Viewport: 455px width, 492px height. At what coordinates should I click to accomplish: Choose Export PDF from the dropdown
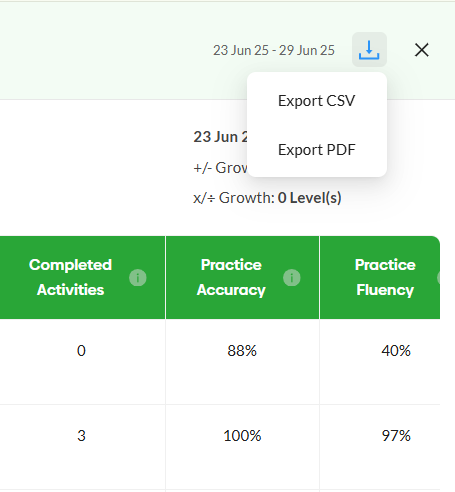coord(317,150)
